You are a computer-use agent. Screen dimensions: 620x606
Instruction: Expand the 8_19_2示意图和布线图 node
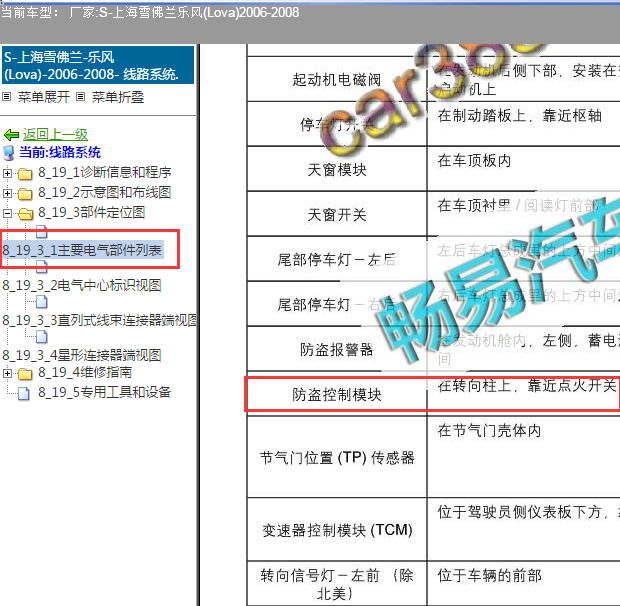(7, 193)
